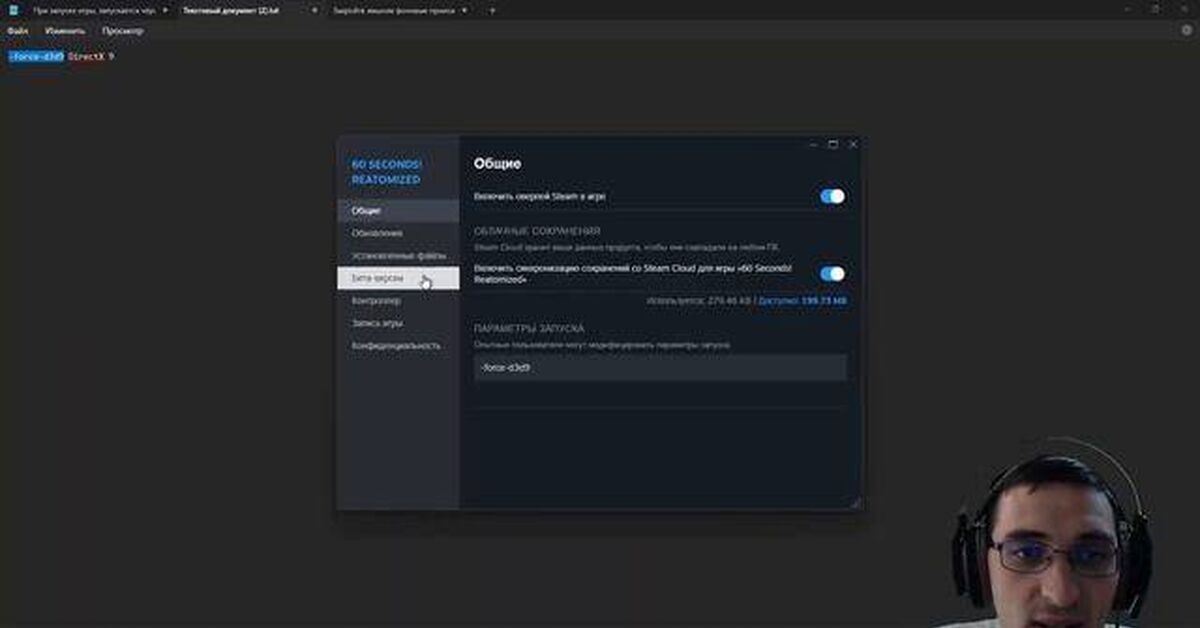1200x628 pixels.
Task: Click the 'ОБЛАЧНЫЕ СОХРАНЕНИЯ' section heading
Action: pyautogui.click(x=537, y=231)
